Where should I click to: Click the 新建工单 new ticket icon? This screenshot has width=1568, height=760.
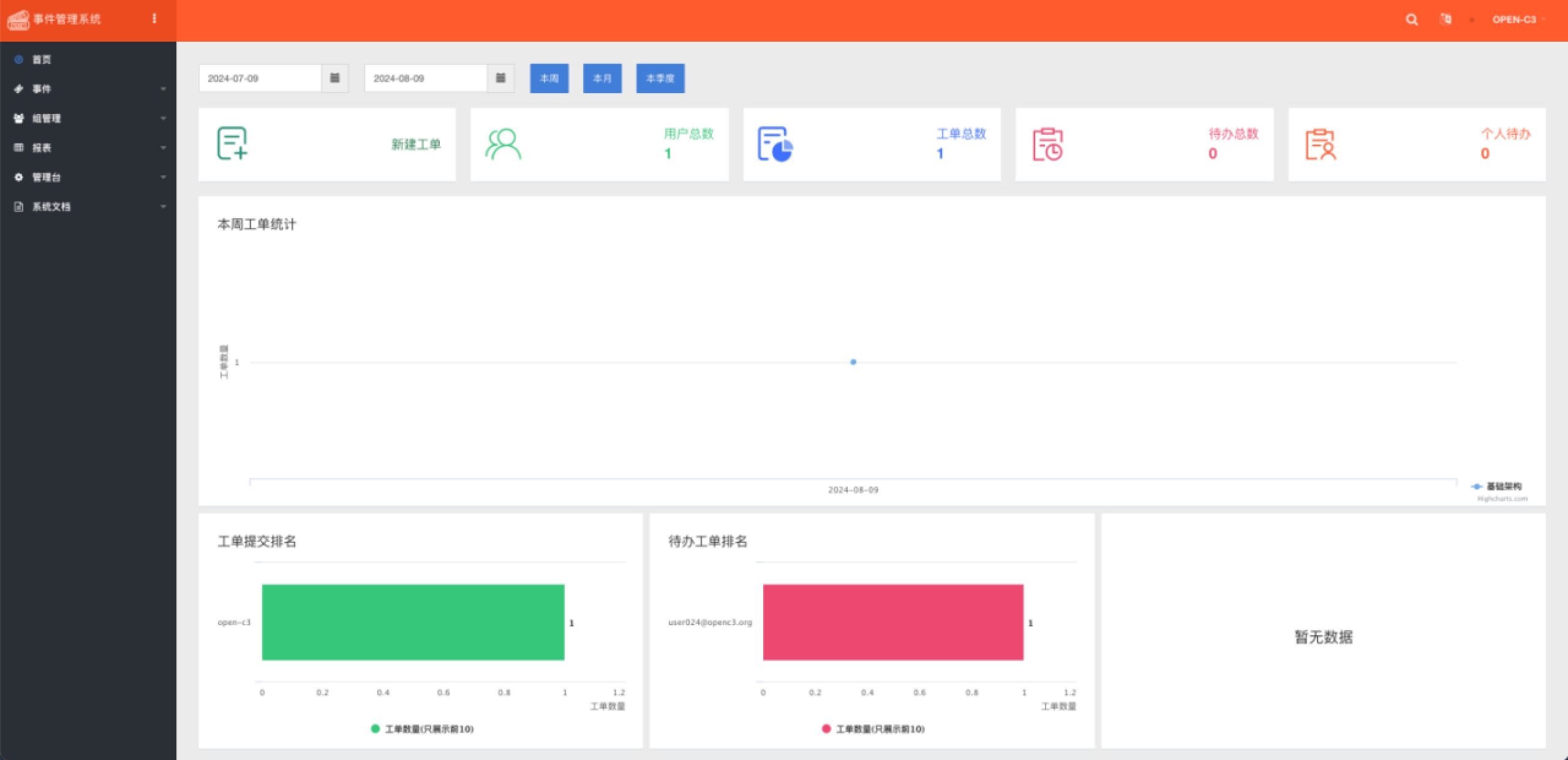click(233, 144)
